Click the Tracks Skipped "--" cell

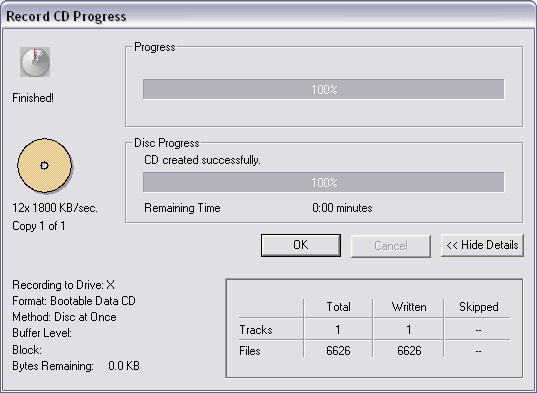(478, 330)
